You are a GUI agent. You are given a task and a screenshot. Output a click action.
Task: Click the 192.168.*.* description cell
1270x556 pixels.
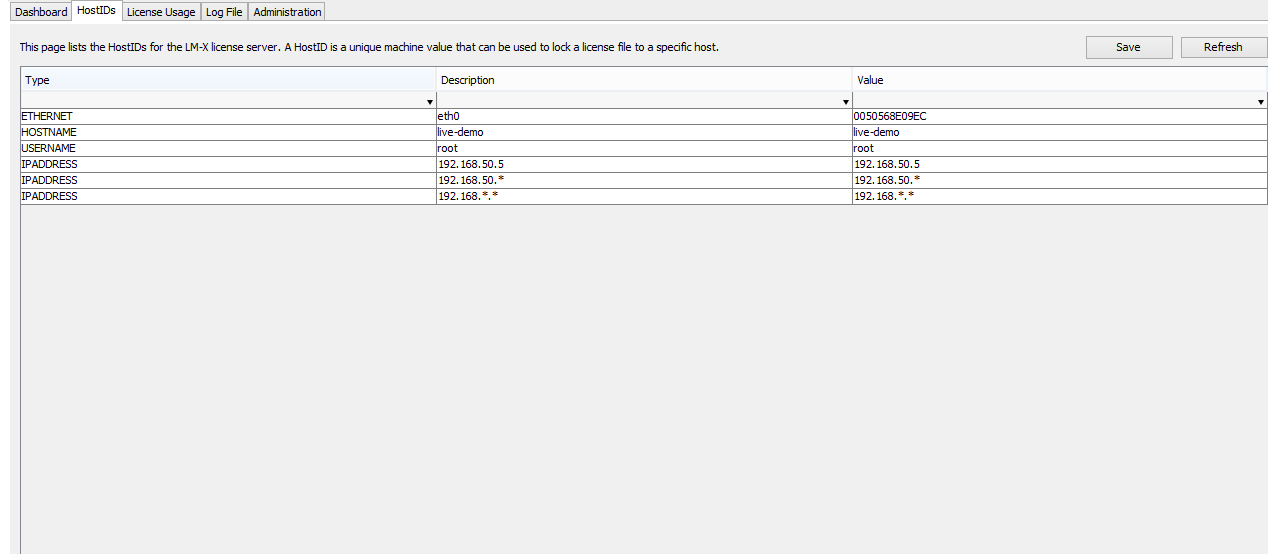click(x=644, y=196)
